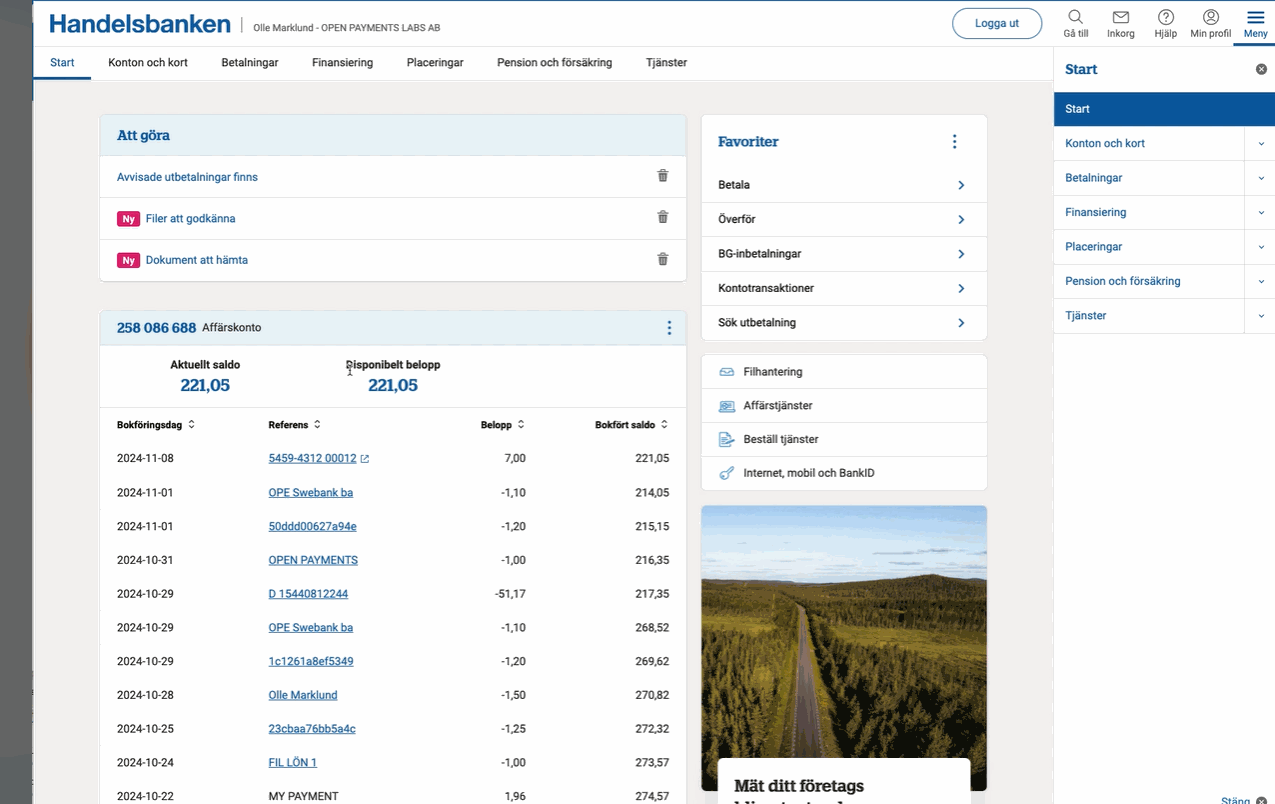The image size is (1275, 804).
Task: Click the Internet, mobil och BankID icon
Action: coord(727,473)
